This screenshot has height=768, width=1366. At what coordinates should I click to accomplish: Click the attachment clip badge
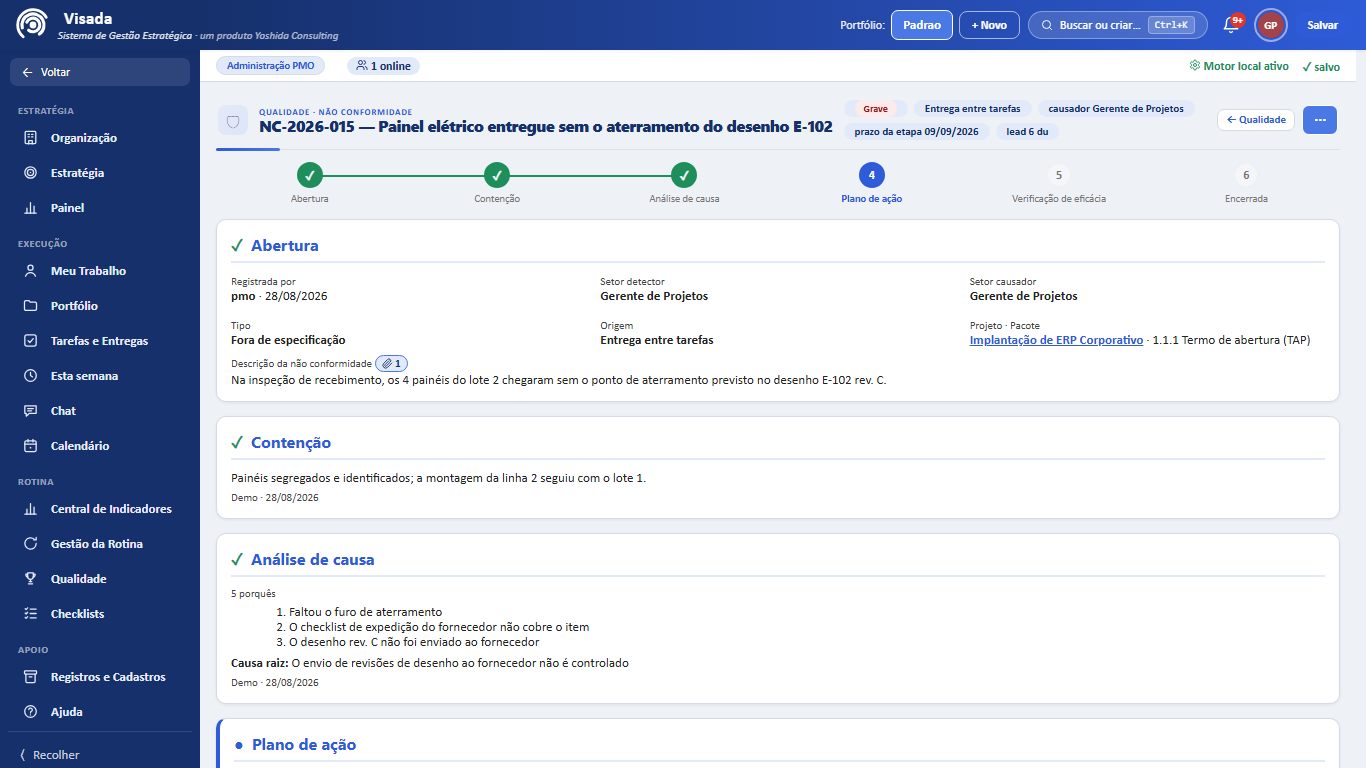[392, 364]
